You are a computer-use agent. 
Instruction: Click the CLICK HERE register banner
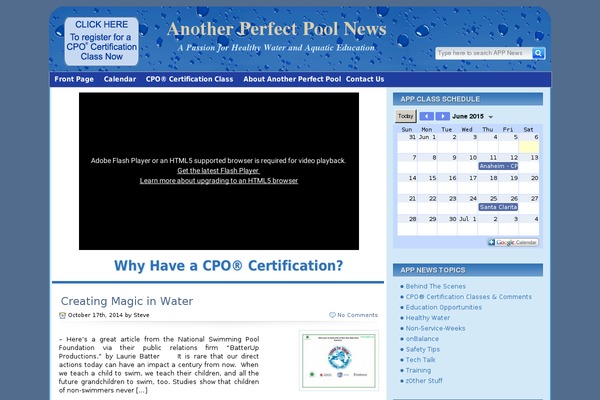(101, 41)
